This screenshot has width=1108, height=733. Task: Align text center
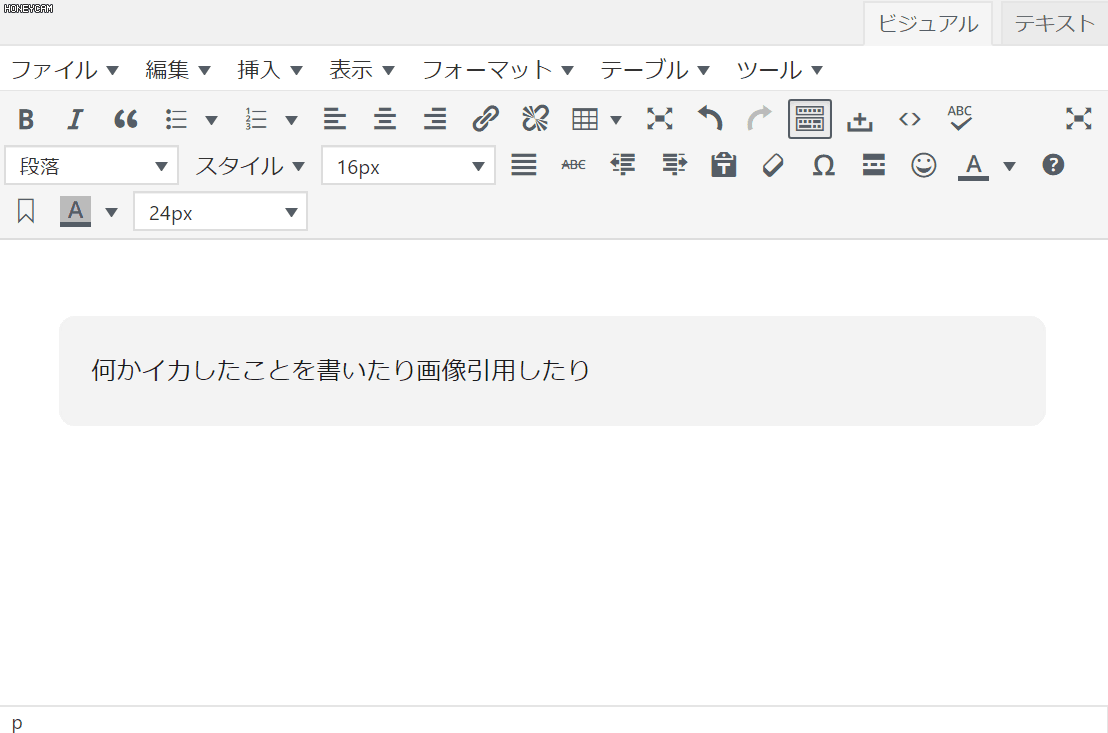coord(384,119)
